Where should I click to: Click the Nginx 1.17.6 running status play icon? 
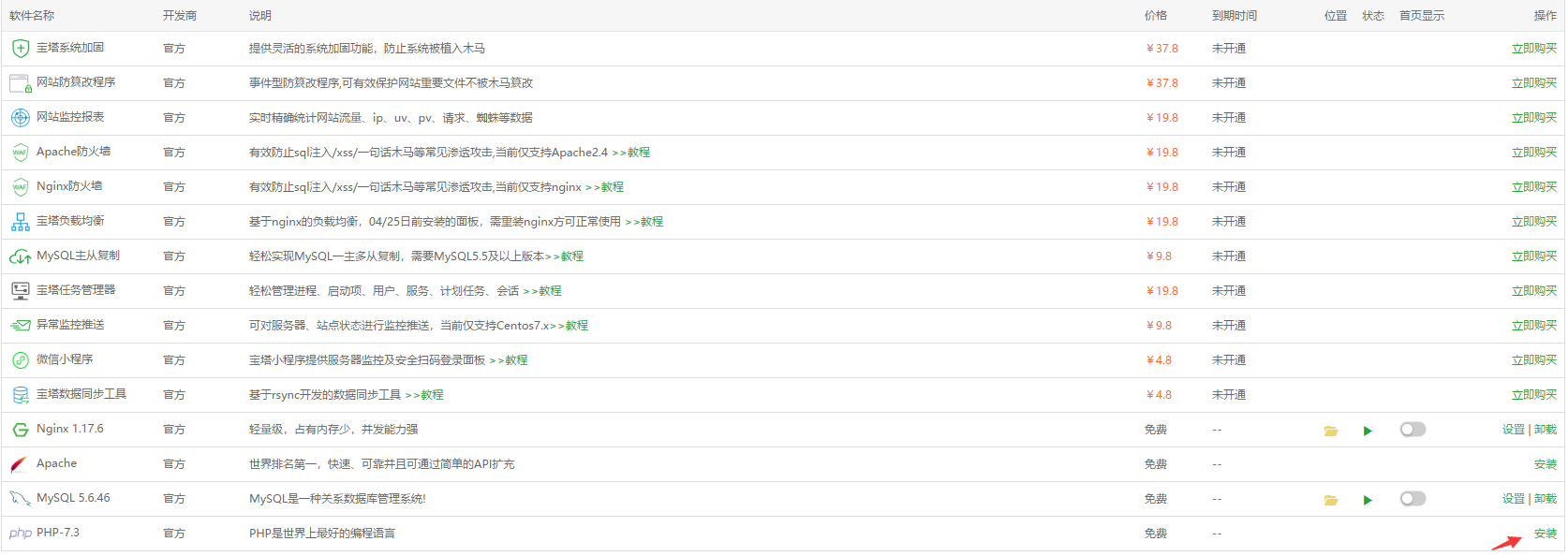coord(1368,431)
